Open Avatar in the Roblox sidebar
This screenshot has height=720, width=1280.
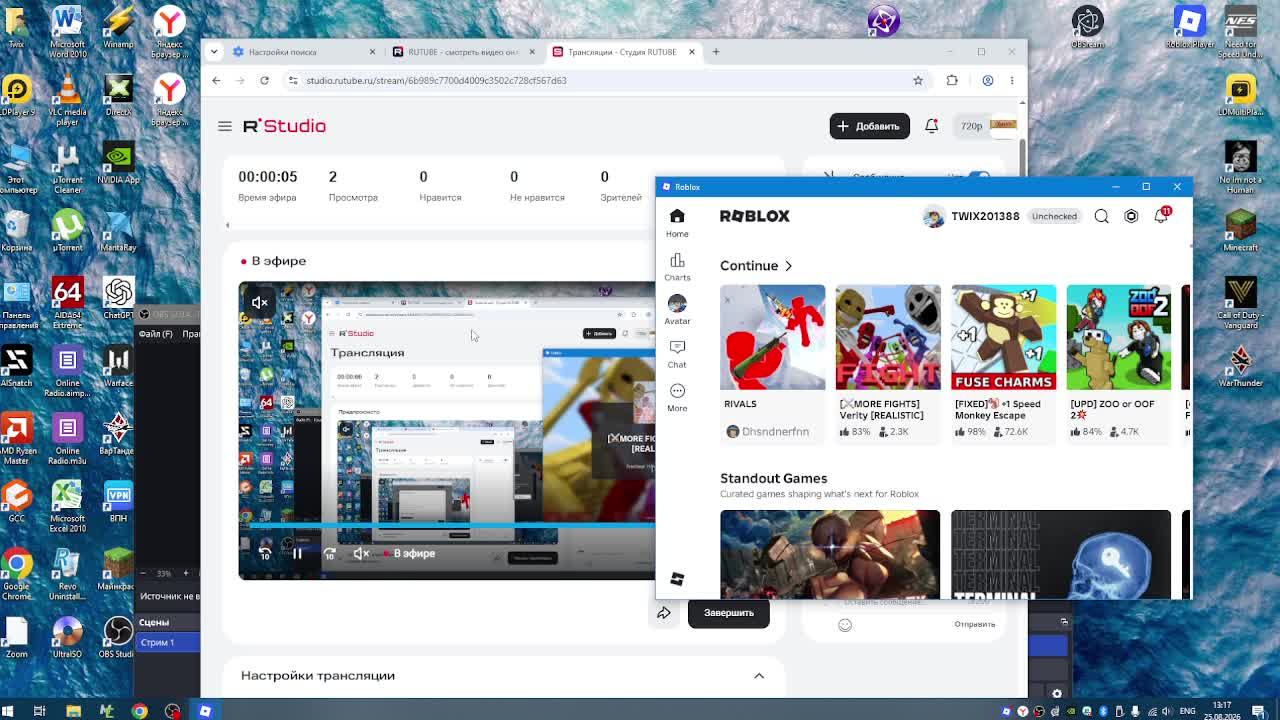click(677, 310)
